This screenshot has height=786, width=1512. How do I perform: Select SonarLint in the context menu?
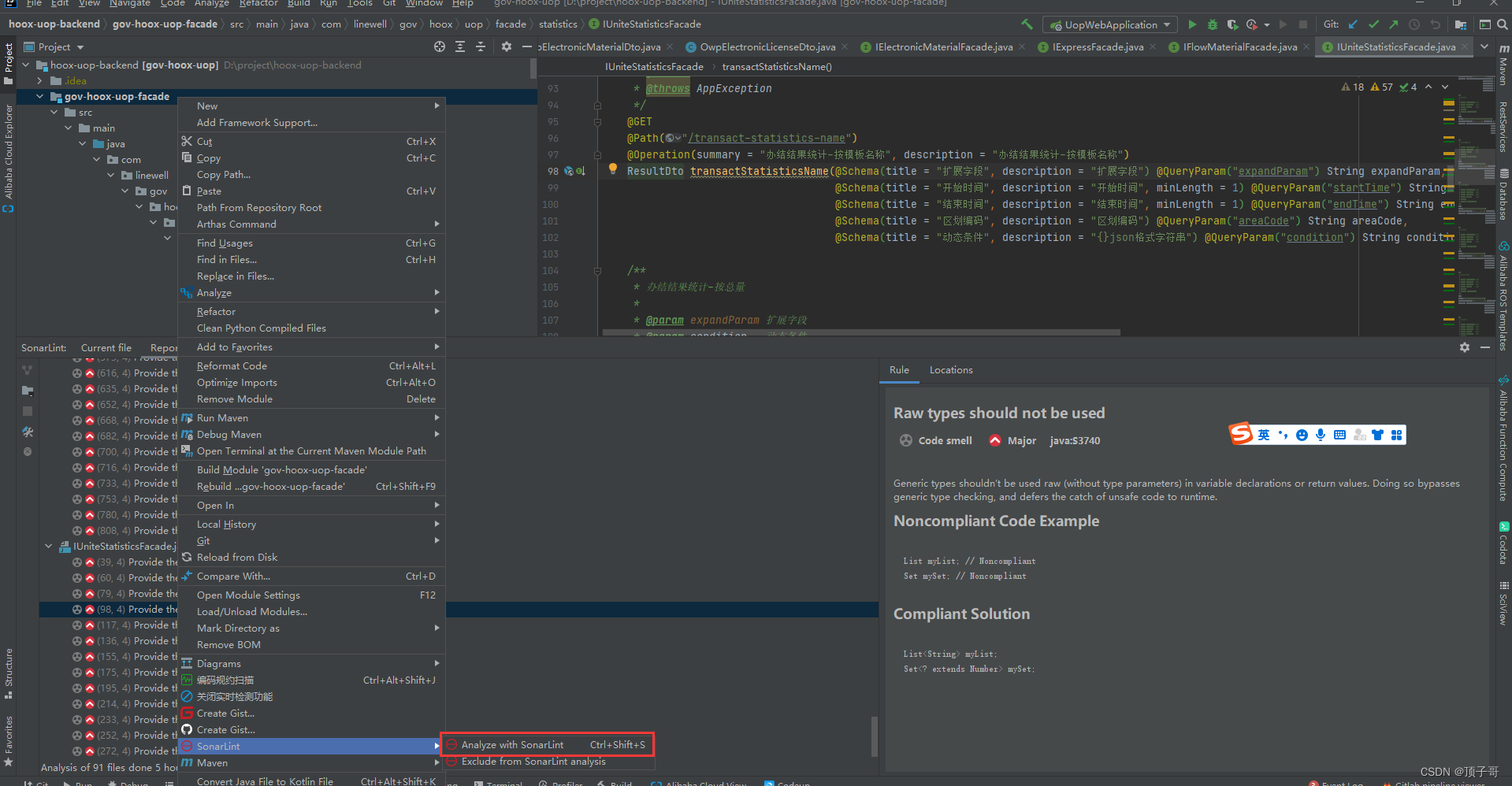click(311, 746)
